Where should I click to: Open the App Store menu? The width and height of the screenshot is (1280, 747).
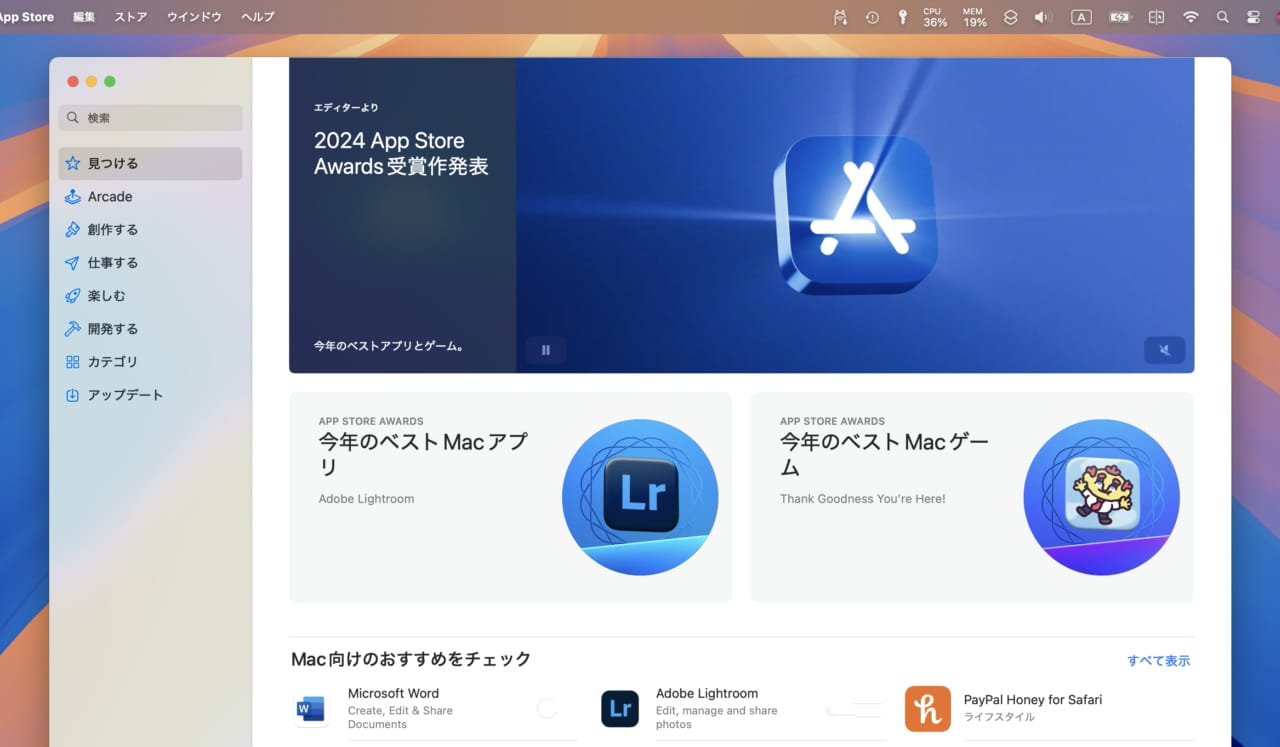tap(26, 17)
